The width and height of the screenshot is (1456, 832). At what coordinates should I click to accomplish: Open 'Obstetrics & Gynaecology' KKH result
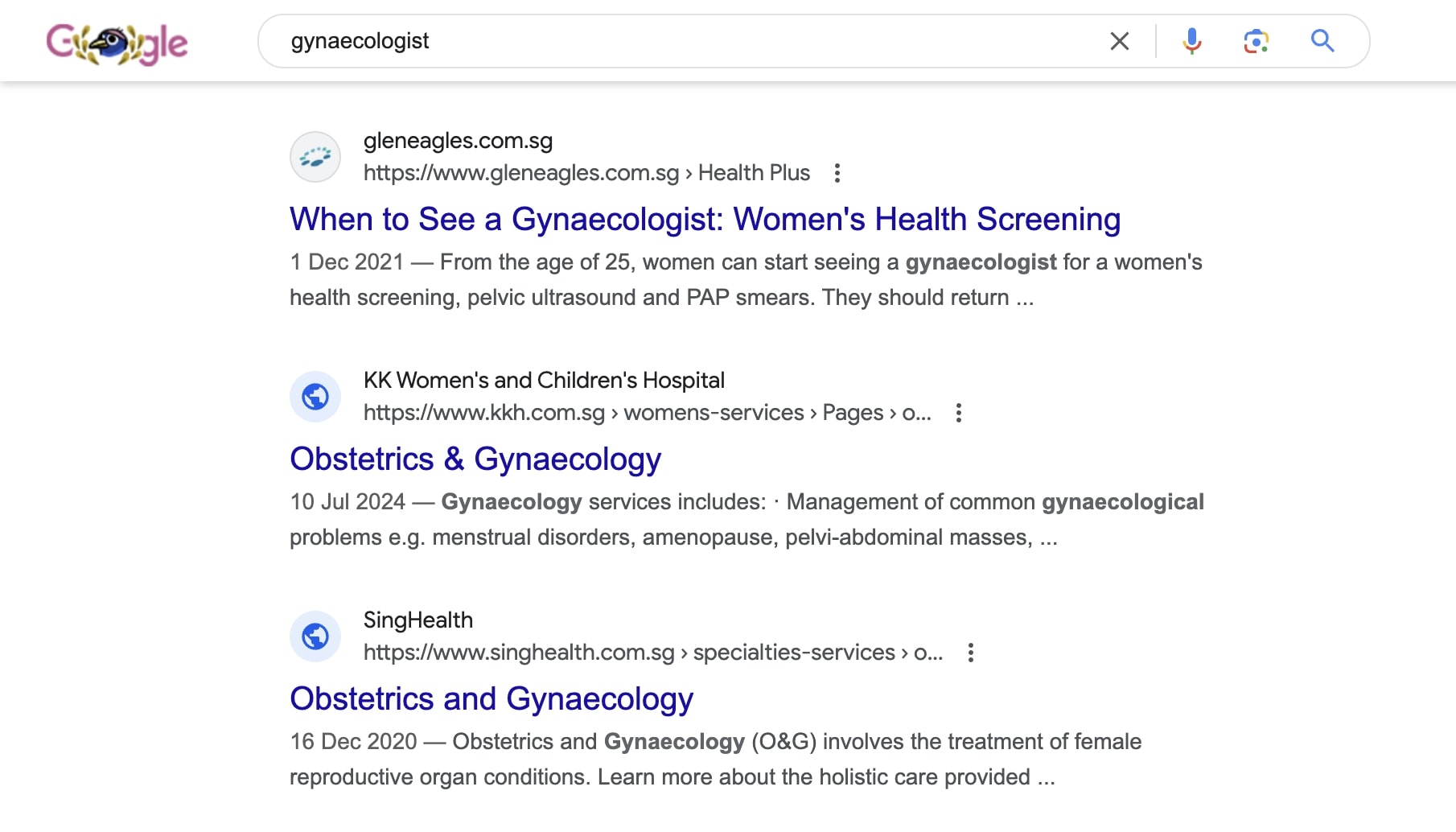475,459
